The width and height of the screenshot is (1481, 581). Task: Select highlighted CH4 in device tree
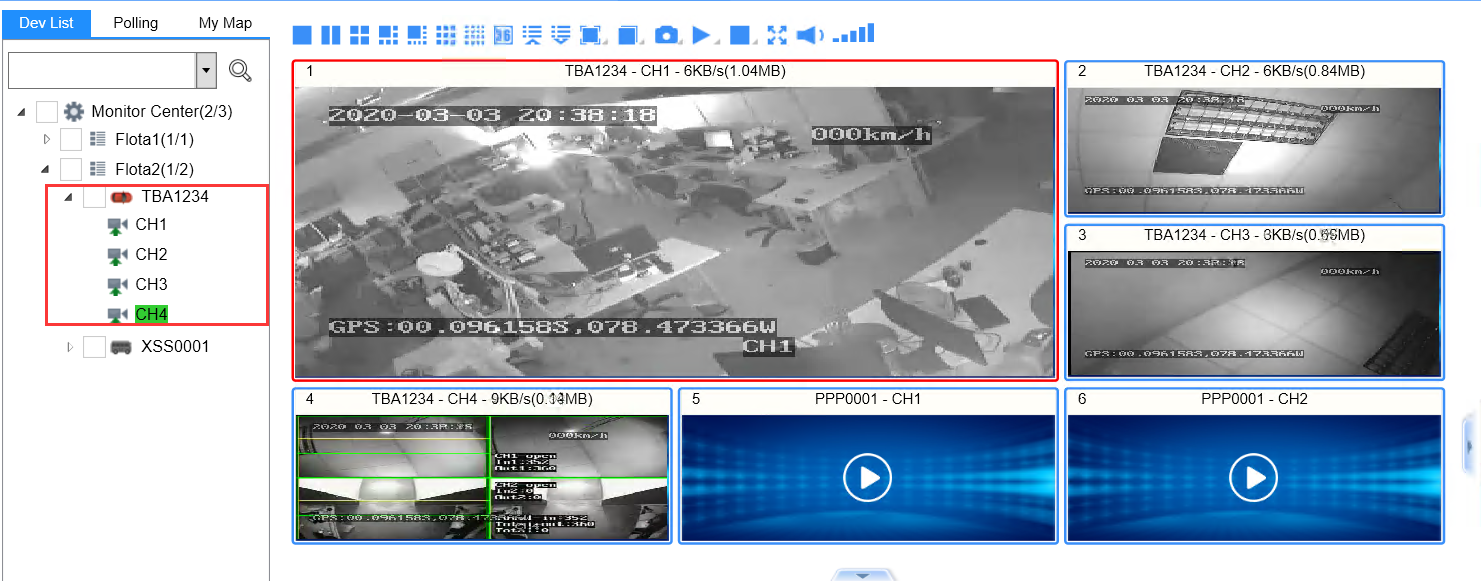pyautogui.click(x=152, y=314)
